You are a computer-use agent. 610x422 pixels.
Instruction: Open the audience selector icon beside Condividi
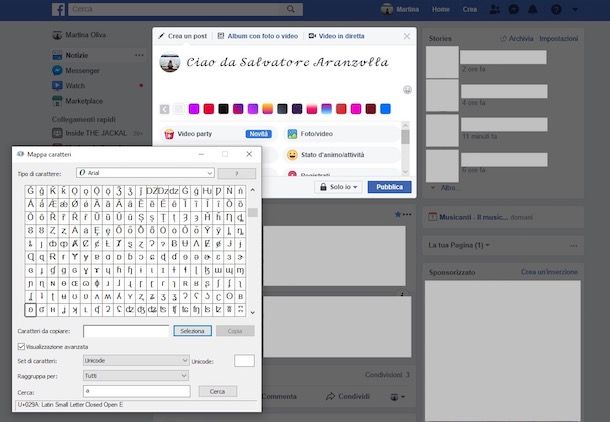click(398, 397)
